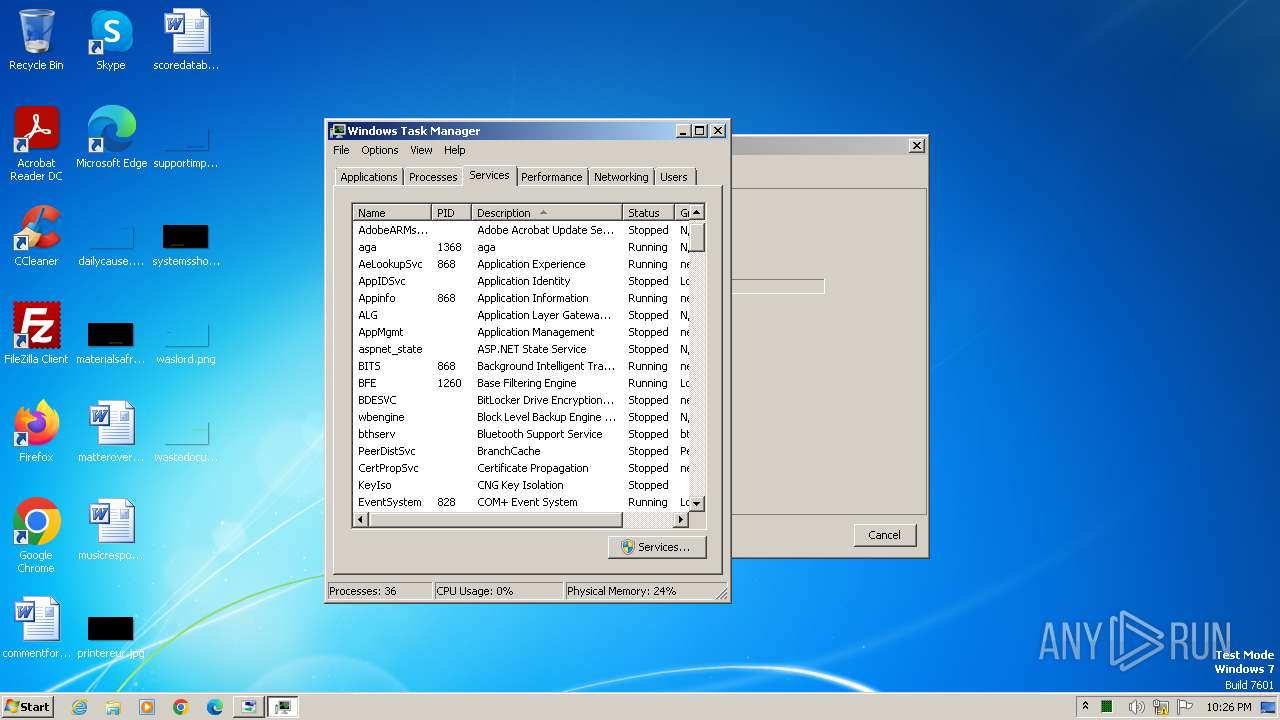Open Chrome from the taskbar

[x=181, y=707]
